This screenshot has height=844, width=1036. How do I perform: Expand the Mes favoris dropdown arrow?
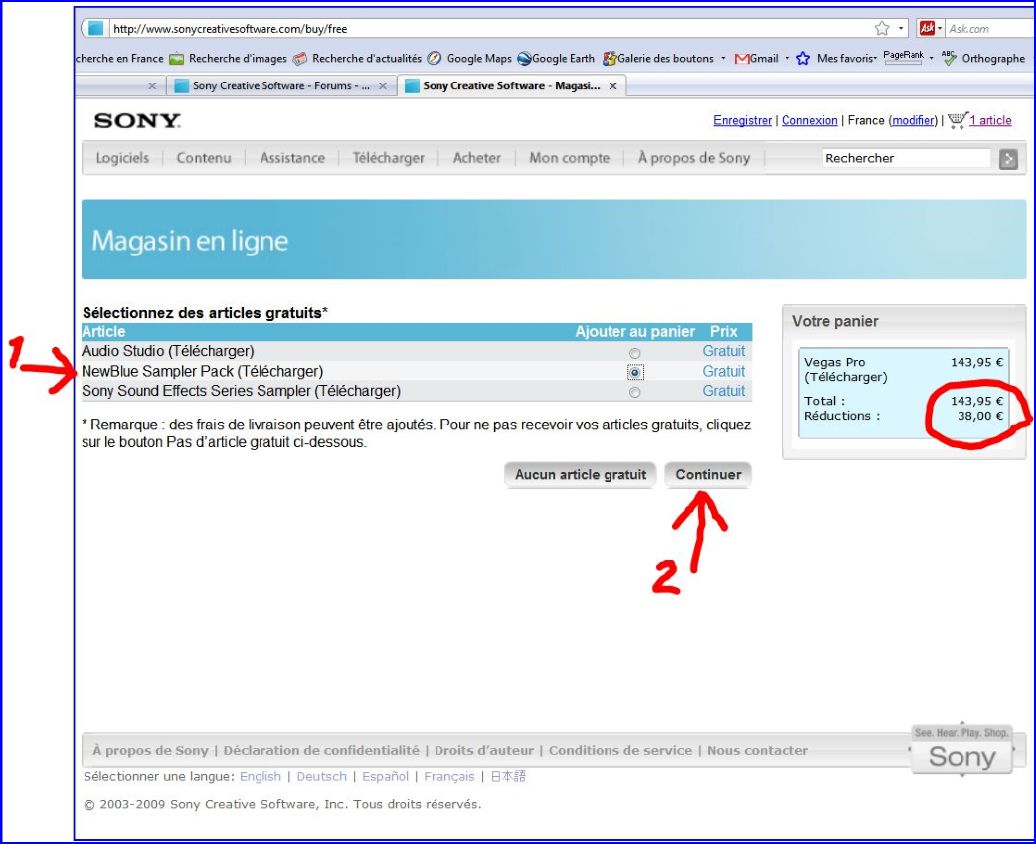(x=875, y=59)
